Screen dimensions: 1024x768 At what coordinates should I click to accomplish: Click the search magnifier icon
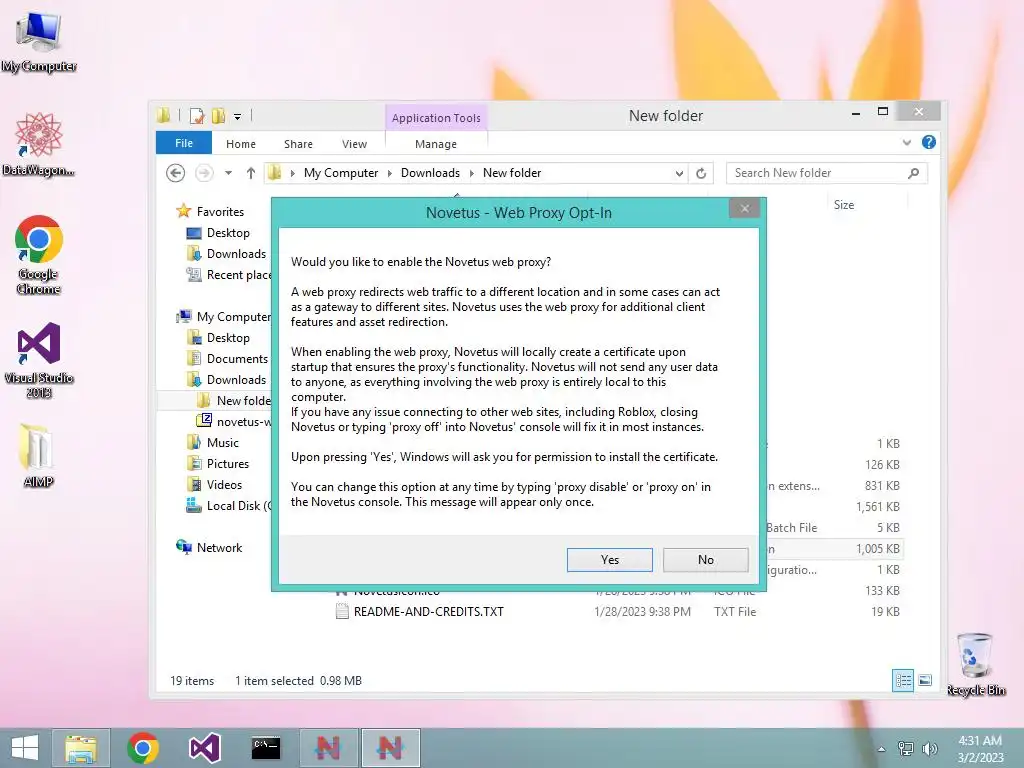pyautogui.click(x=913, y=173)
